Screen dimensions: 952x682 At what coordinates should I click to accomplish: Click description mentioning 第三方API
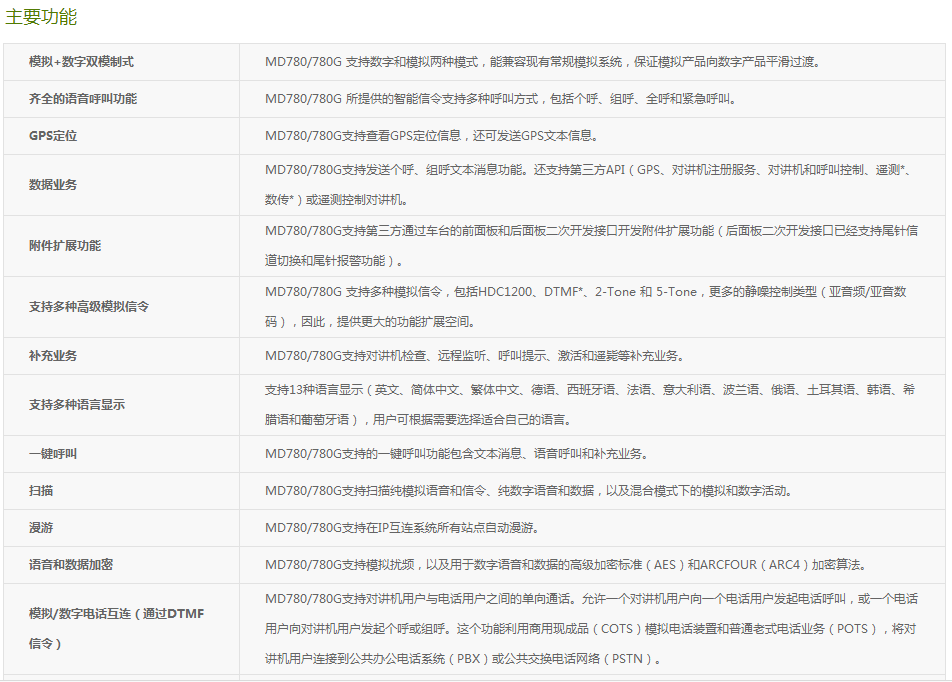pyautogui.click(x=588, y=185)
